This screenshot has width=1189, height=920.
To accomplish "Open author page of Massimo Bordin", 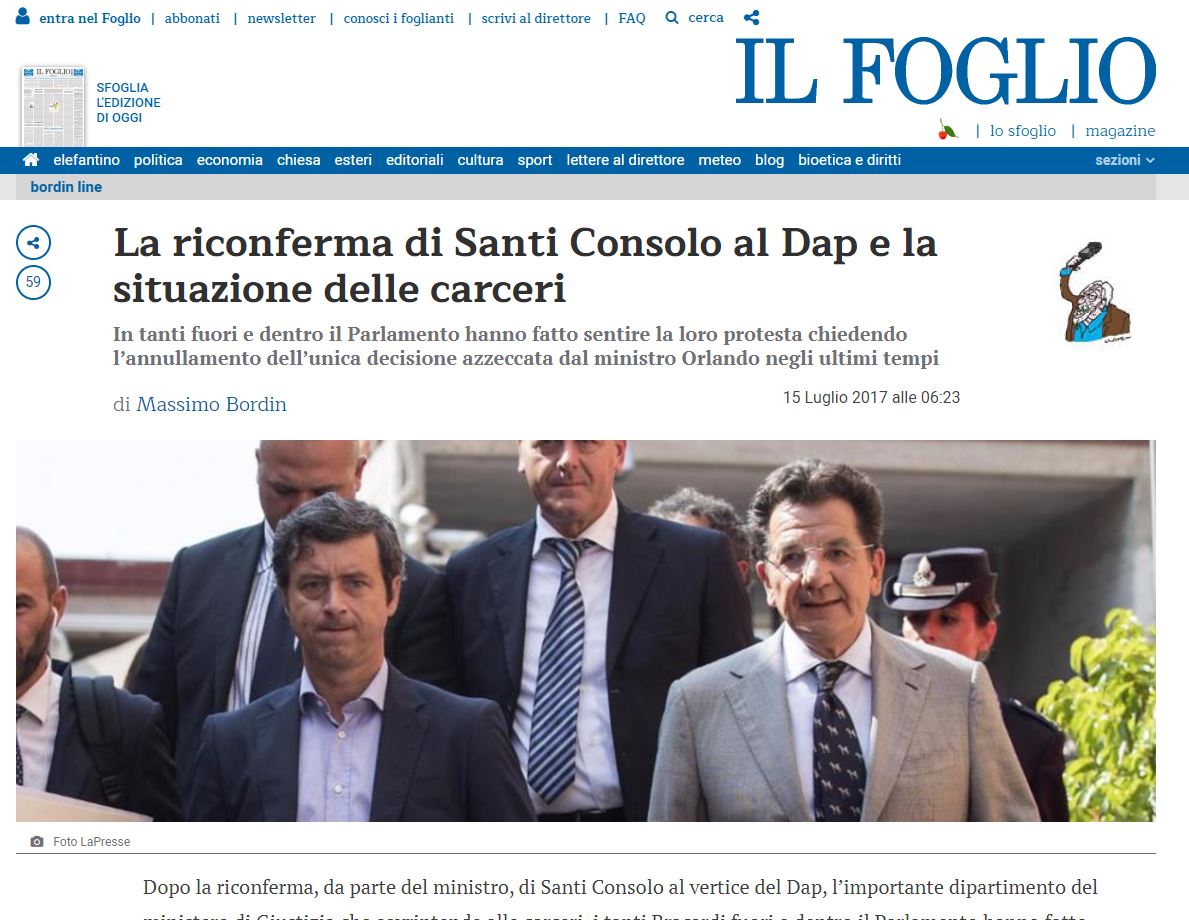I will [211, 404].
